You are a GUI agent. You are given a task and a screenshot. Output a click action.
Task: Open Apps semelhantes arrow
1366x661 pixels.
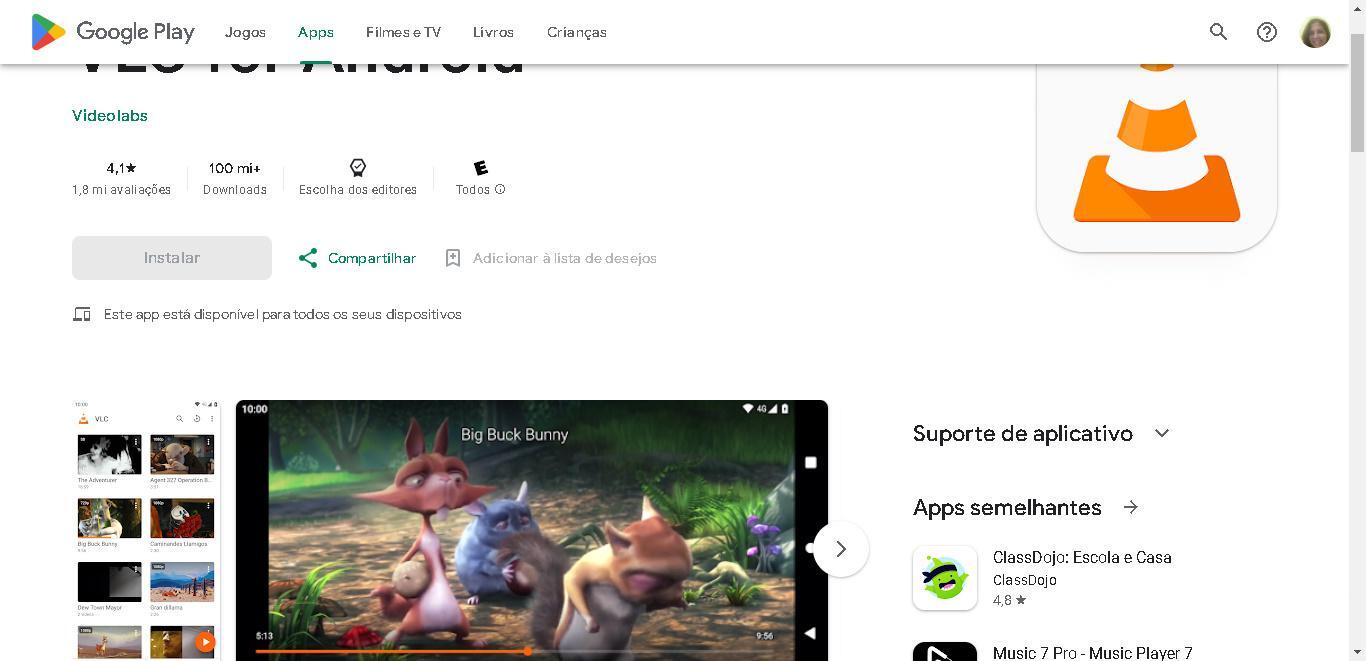[1130, 507]
